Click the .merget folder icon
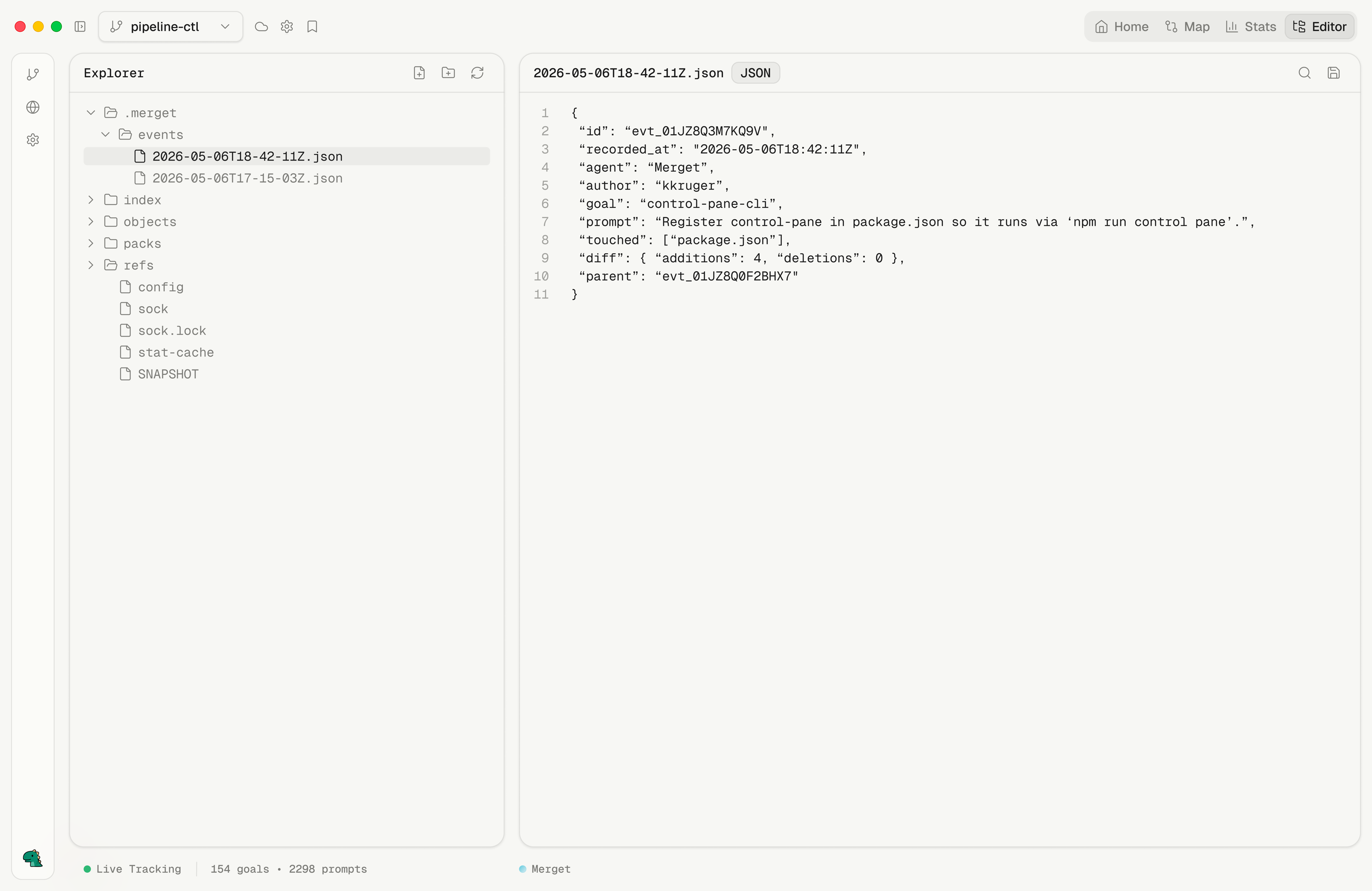Image resolution: width=1372 pixels, height=891 pixels. (111, 113)
